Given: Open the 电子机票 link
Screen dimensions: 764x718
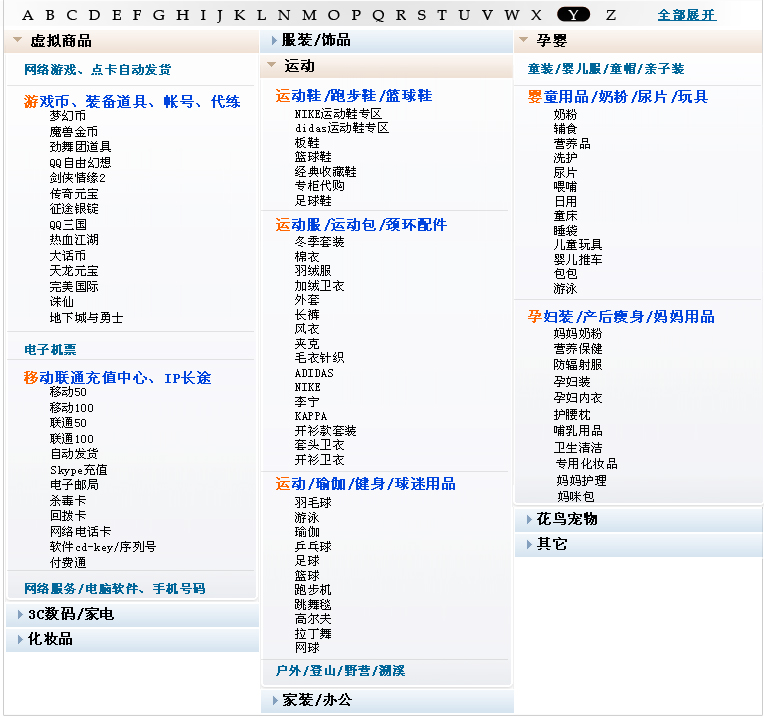Looking at the screenshot, I should point(50,350).
